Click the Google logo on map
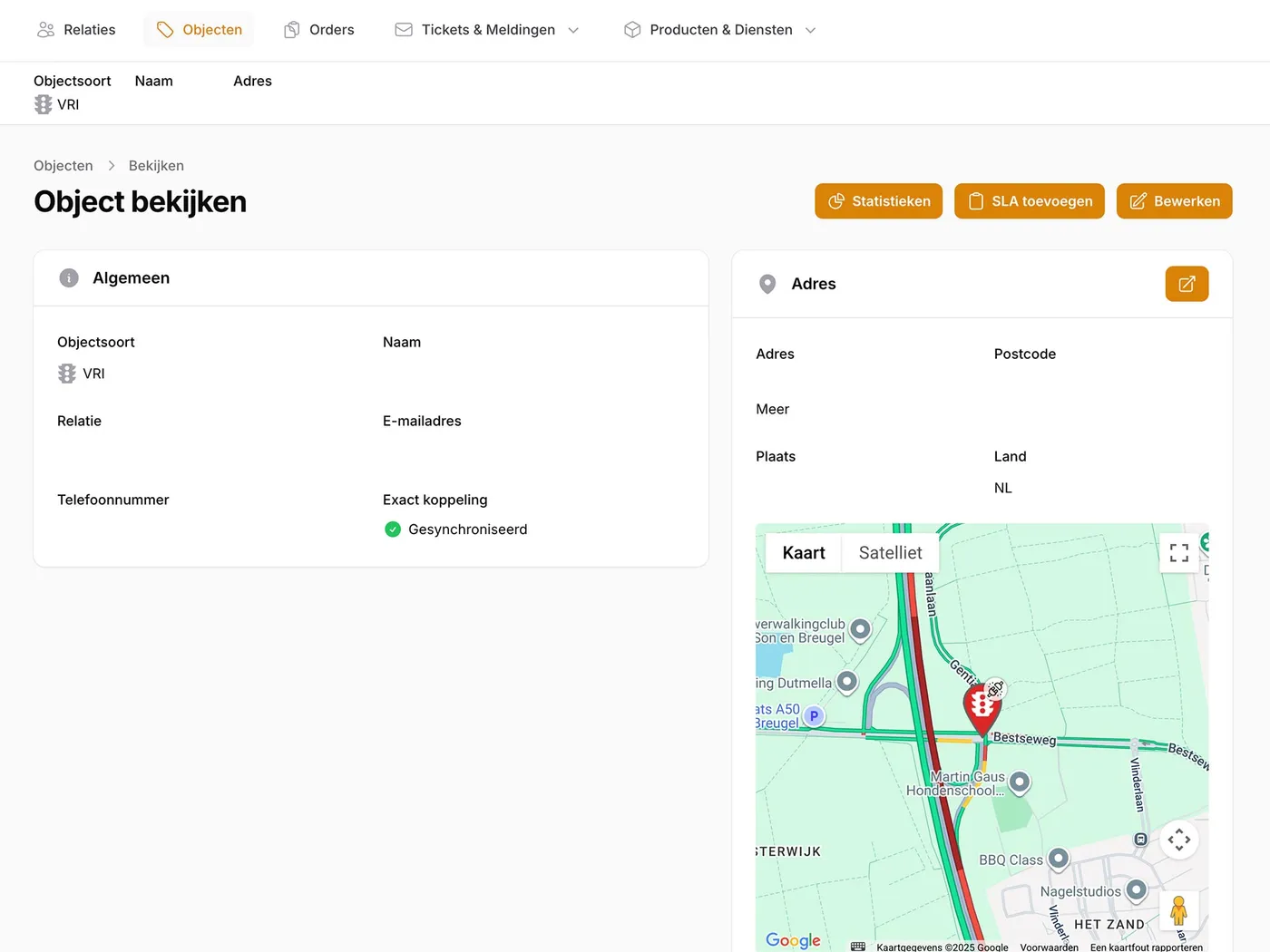The image size is (1270, 952). [x=793, y=940]
